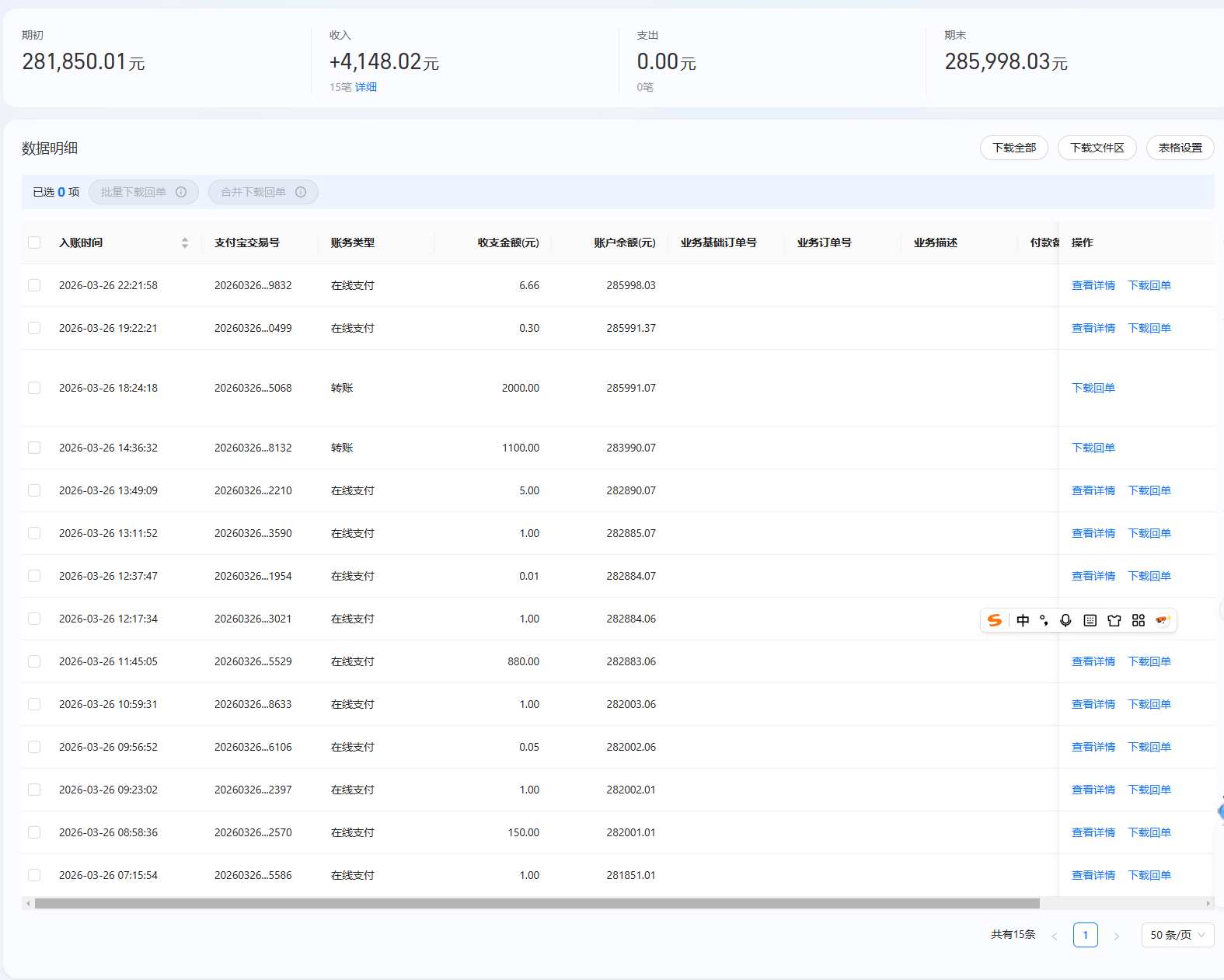Open 详细 link under the 收入 total
This screenshot has width=1224, height=980.
pos(366,87)
